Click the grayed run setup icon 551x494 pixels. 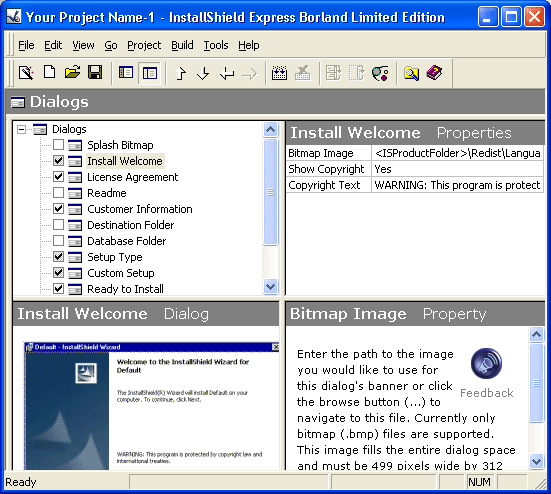[x=333, y=73]
